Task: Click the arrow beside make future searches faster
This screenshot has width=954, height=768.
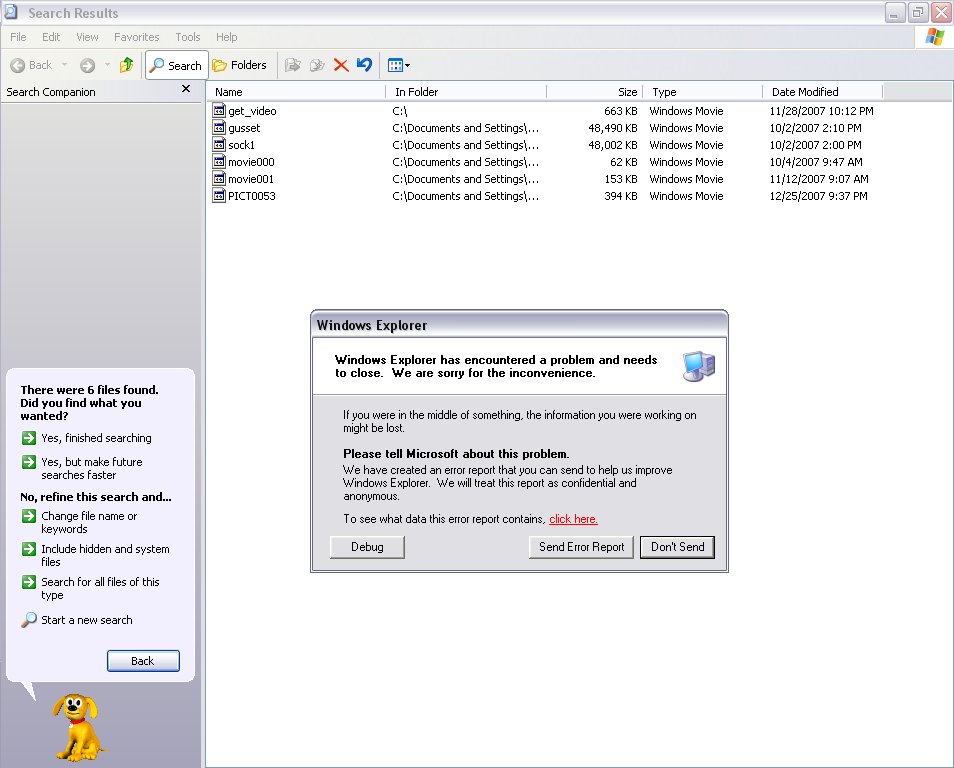Action: click(x=29, y=462)
